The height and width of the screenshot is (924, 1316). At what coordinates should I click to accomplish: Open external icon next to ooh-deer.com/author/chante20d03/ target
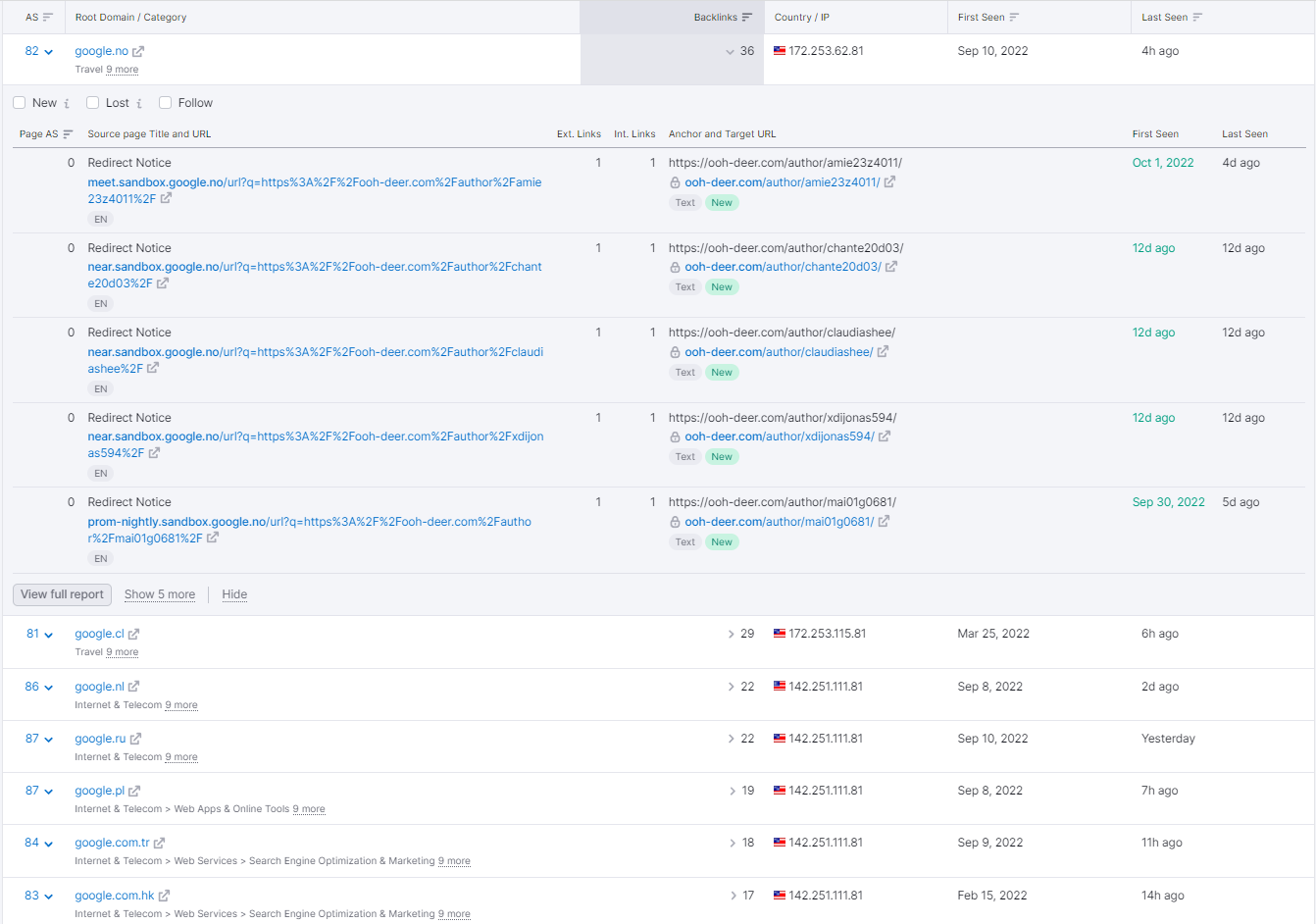[891, 267]
